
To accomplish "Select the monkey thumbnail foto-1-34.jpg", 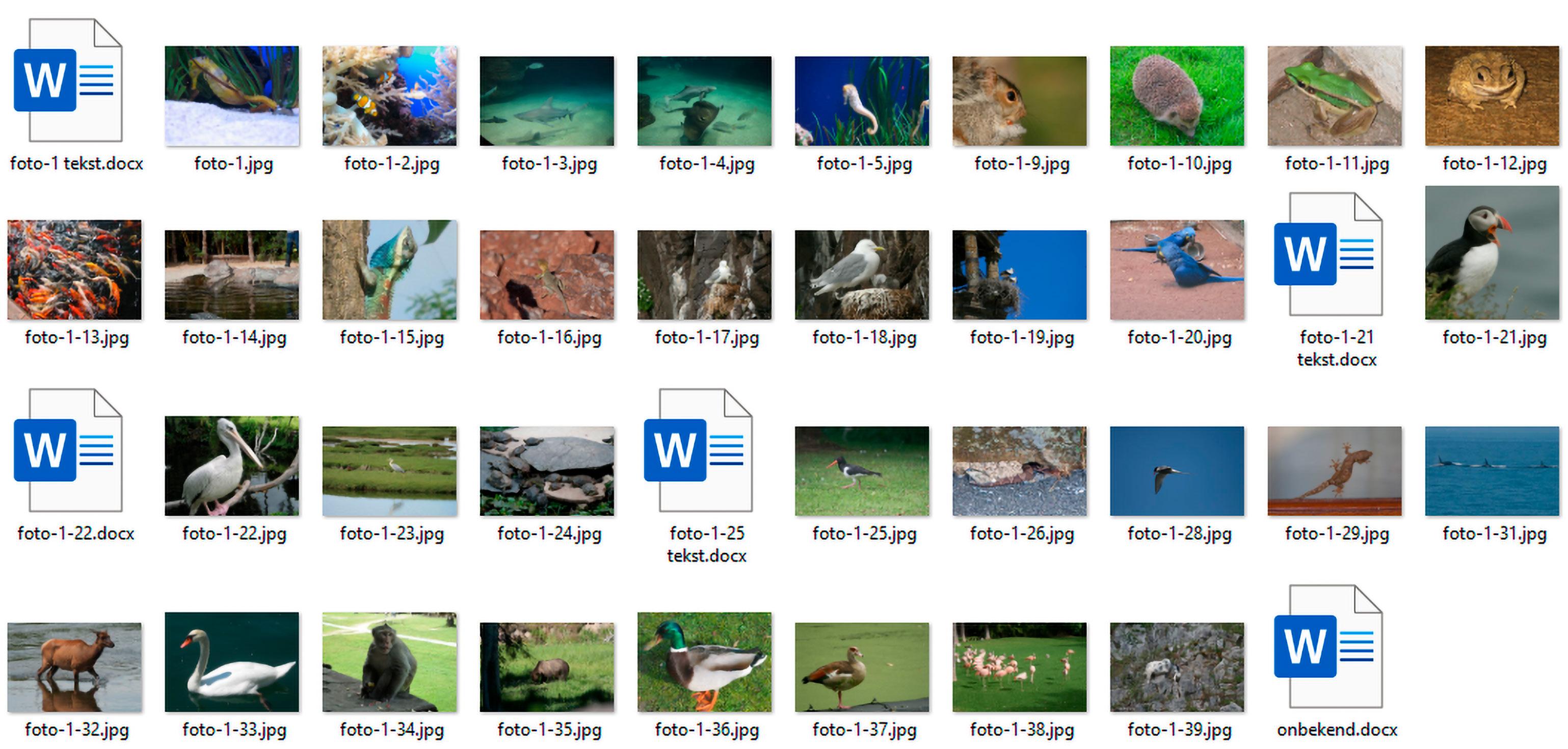I will 389,662.
